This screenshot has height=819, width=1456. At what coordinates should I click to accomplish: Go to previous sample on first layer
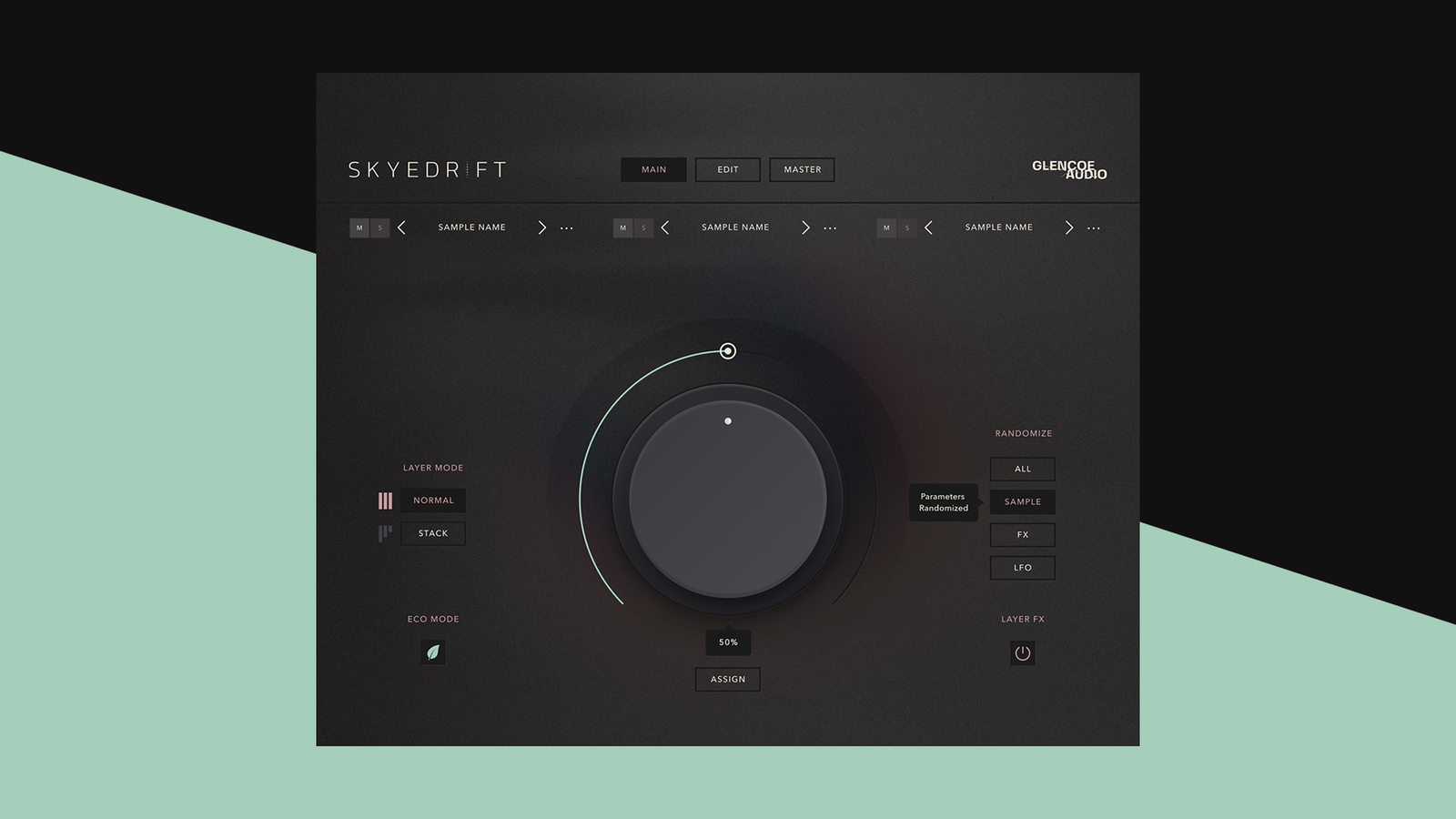point(401,227)
